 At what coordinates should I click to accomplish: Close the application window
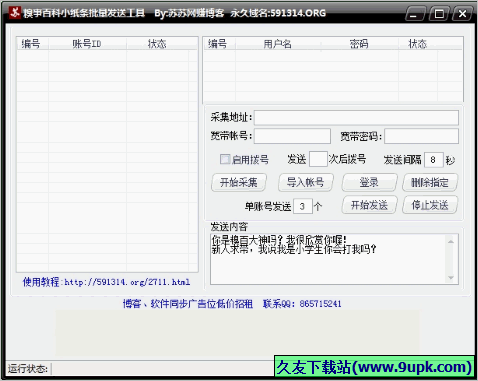click(462, 14)
